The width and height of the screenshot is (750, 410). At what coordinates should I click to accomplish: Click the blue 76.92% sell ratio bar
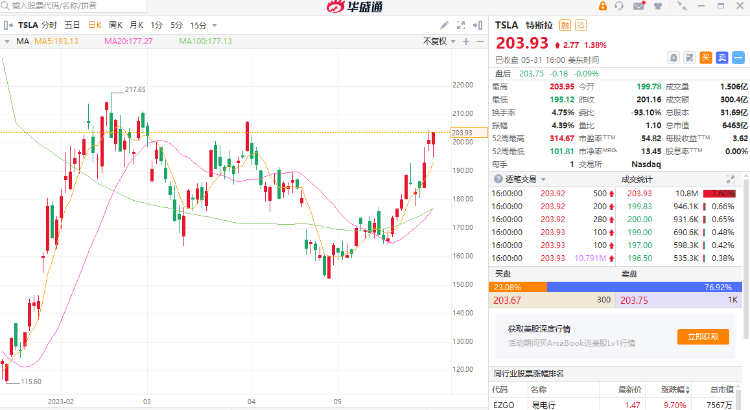[x=644, y=287]
